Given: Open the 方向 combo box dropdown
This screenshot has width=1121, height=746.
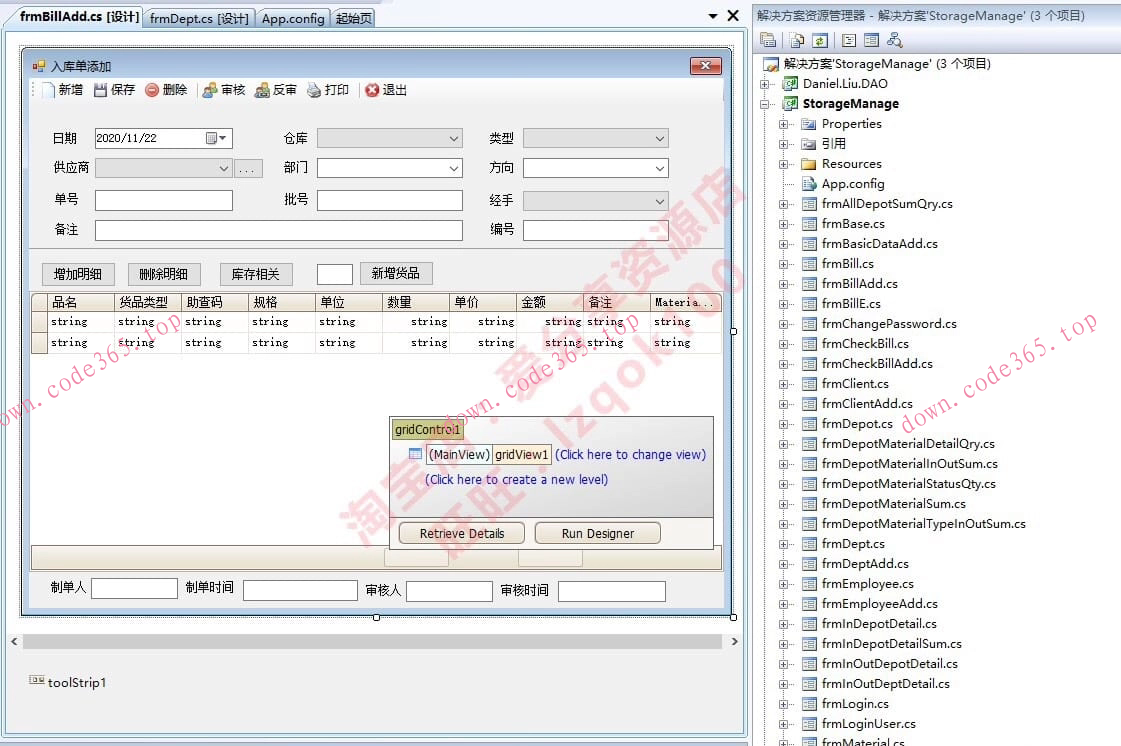Looking at the screenshot, I should (660, 169).
